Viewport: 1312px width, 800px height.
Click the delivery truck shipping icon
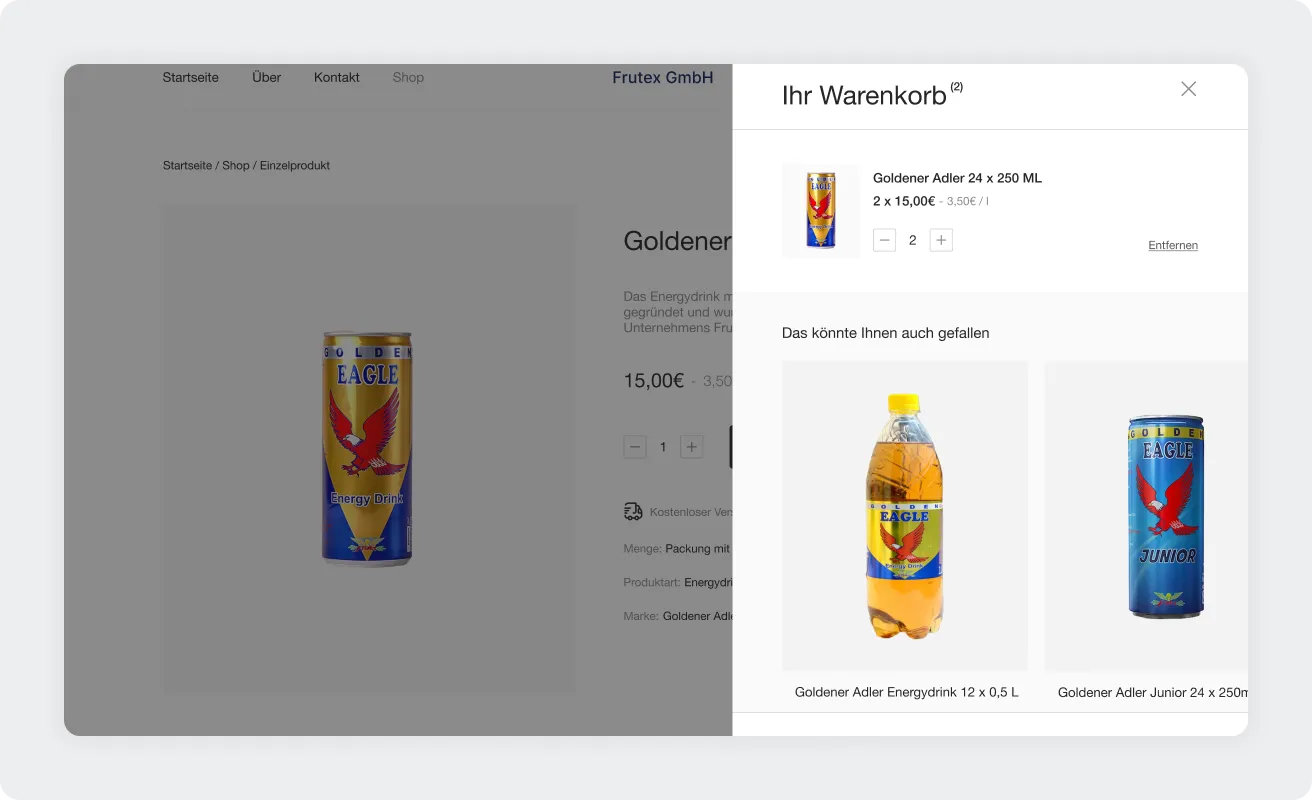coord(633,512)
